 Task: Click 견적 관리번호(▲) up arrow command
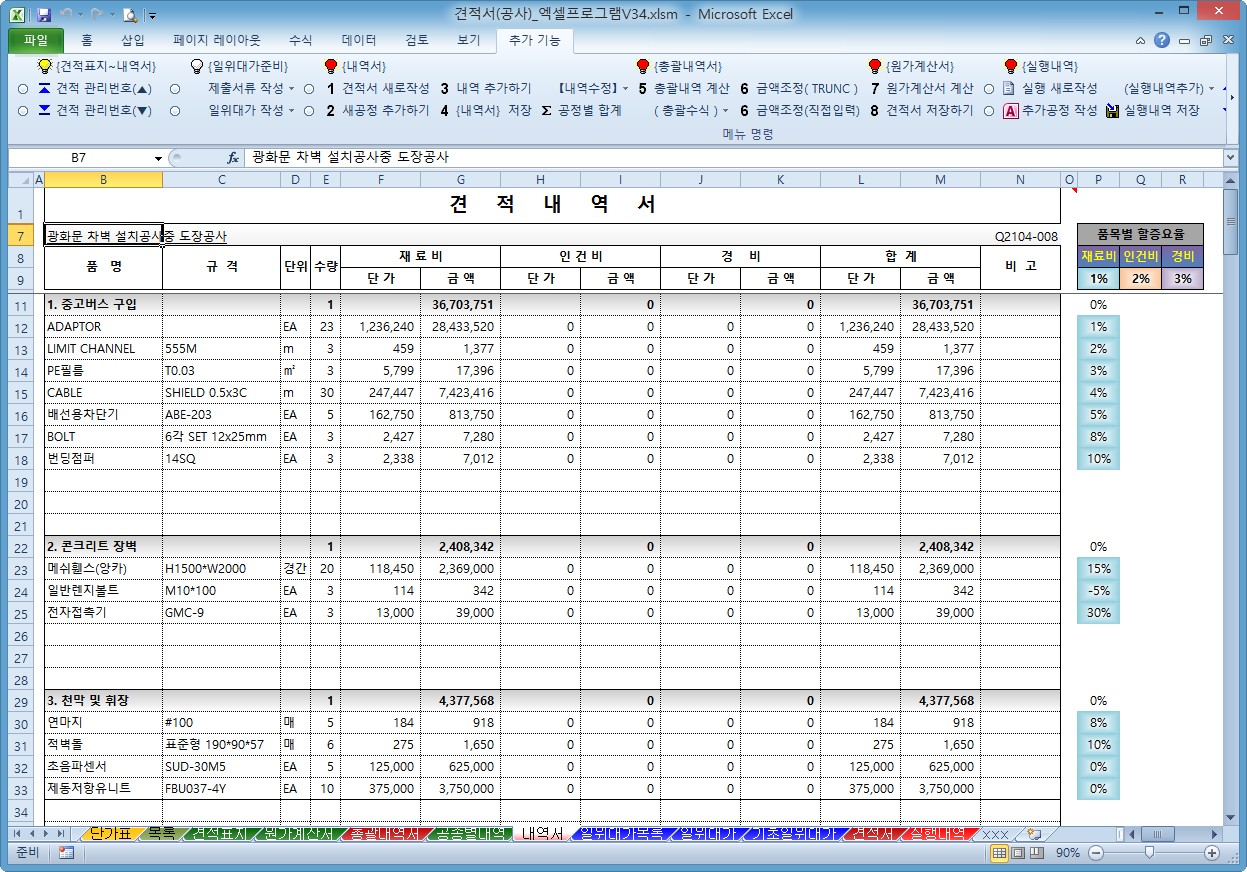click(94, 88)
